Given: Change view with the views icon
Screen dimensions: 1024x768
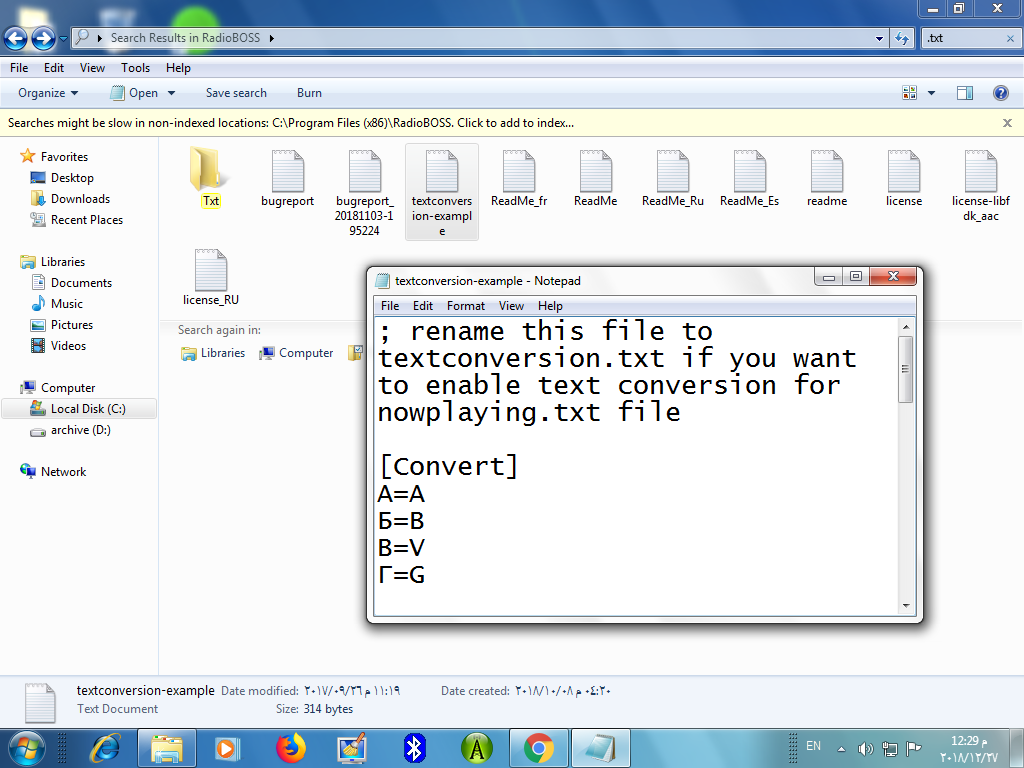Looking at the screenshot, I should [x=909, y=93].
